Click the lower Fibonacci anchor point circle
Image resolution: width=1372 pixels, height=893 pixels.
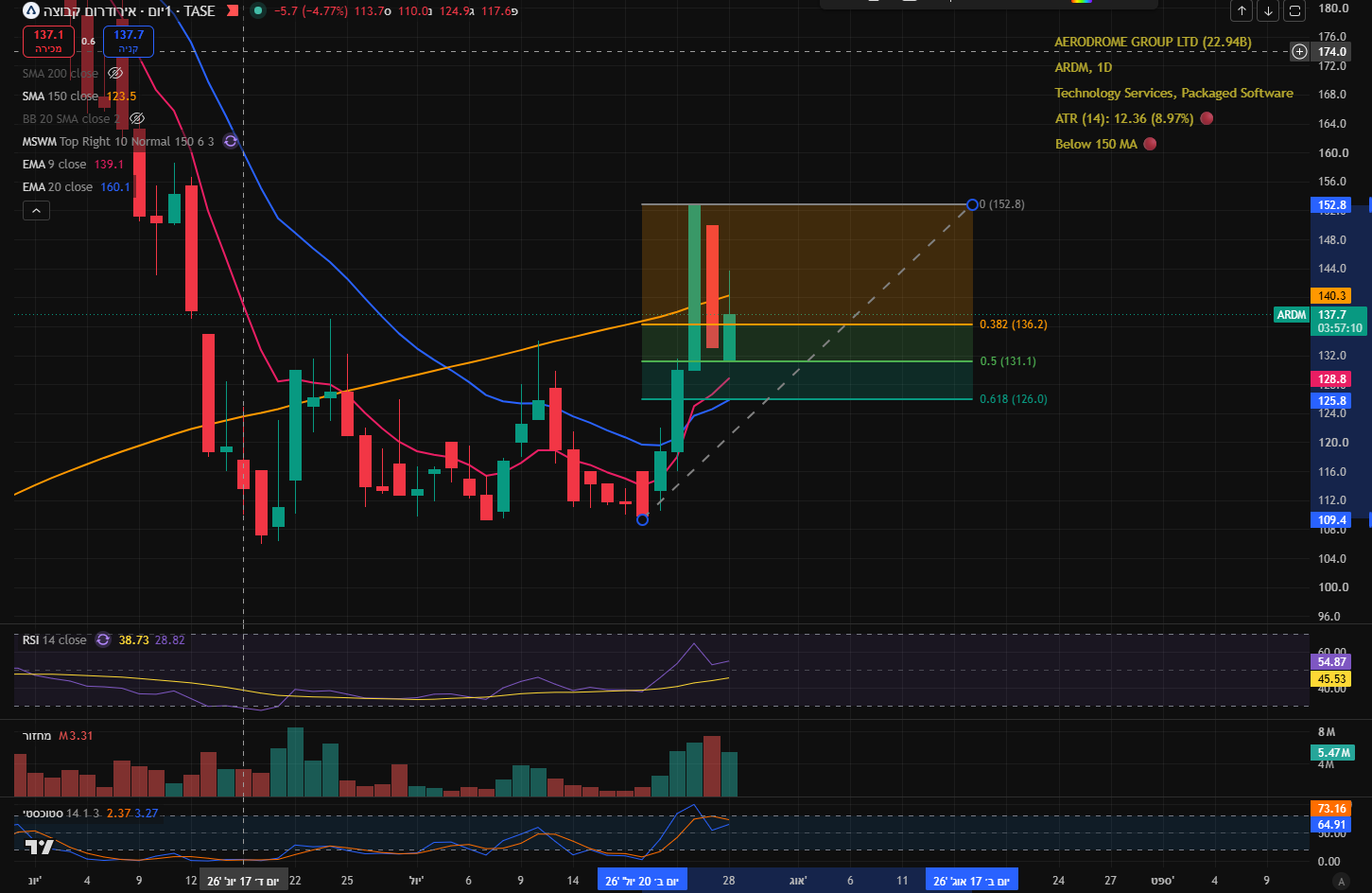(x=643, y=519)
